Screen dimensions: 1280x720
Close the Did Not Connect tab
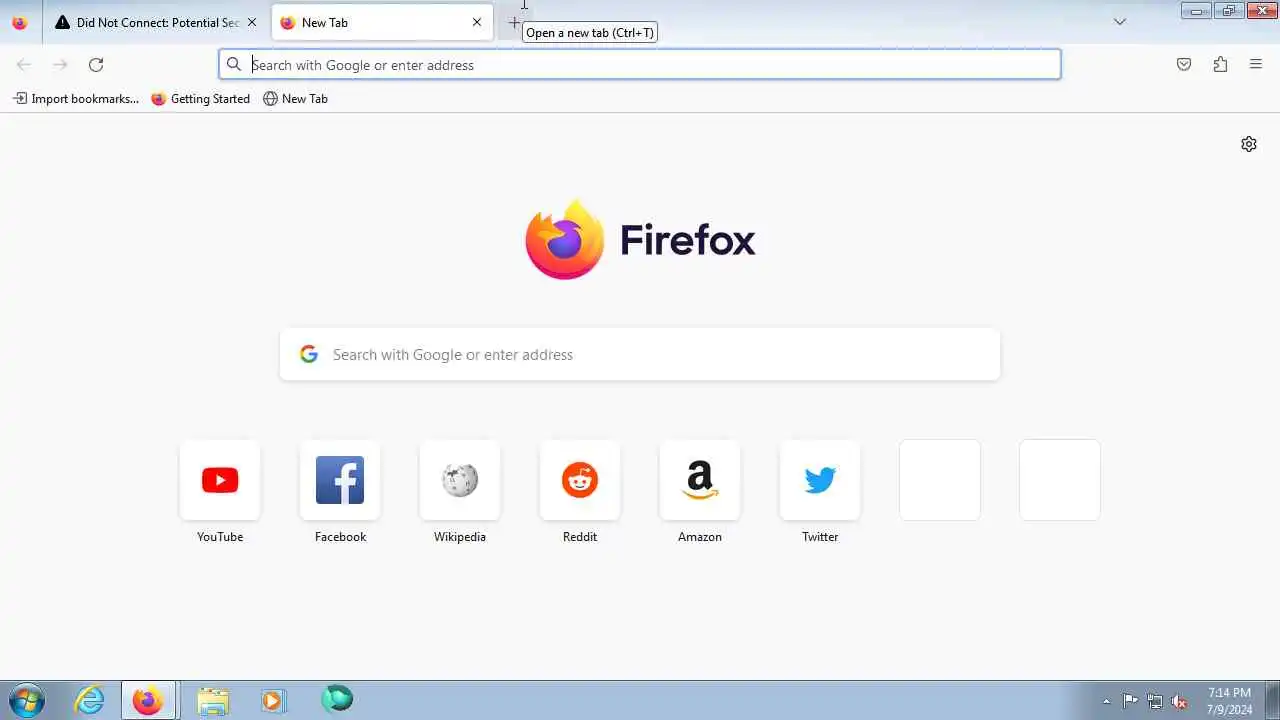point(252,22)
